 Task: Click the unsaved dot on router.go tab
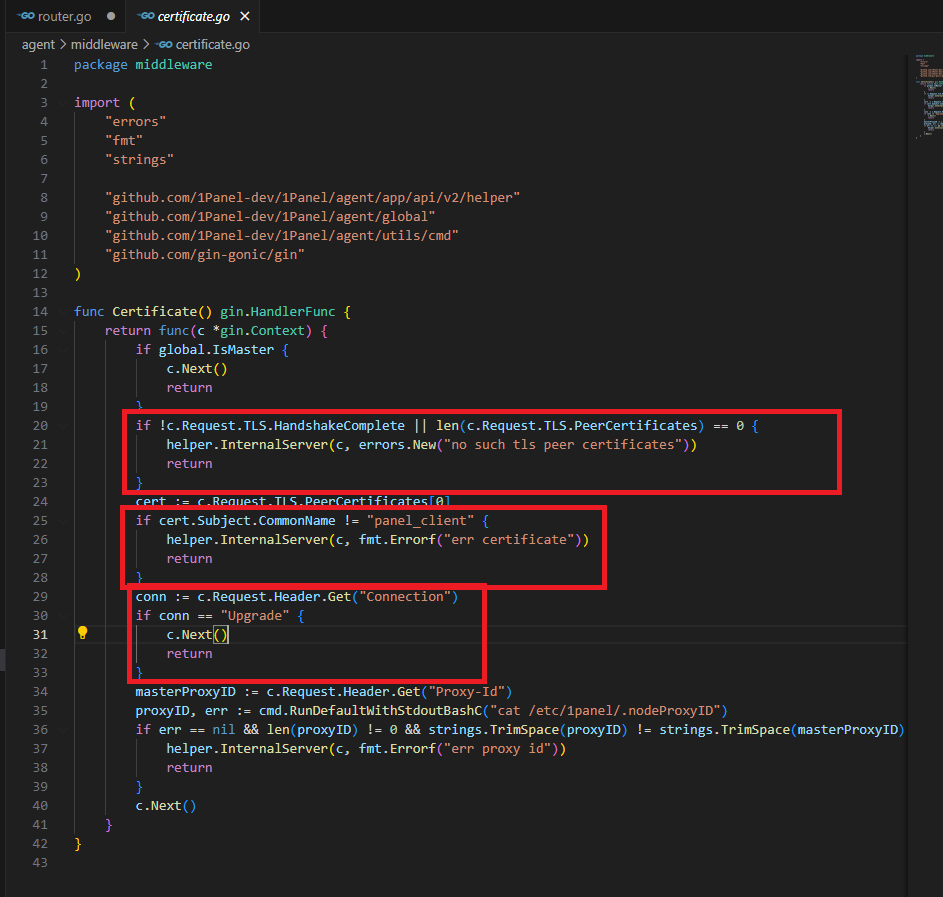pos(110,17)
